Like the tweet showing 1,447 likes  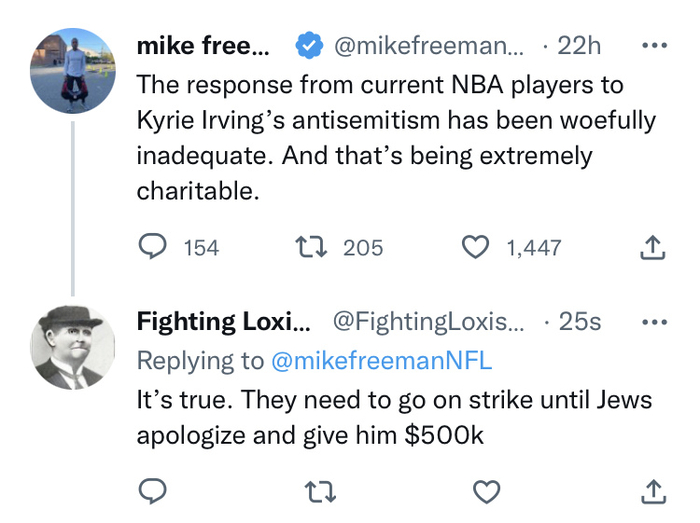476,247
